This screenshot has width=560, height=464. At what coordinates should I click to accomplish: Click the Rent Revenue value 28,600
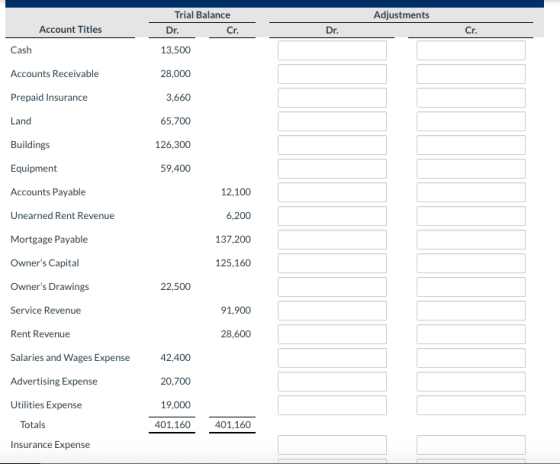pos(236,334)
